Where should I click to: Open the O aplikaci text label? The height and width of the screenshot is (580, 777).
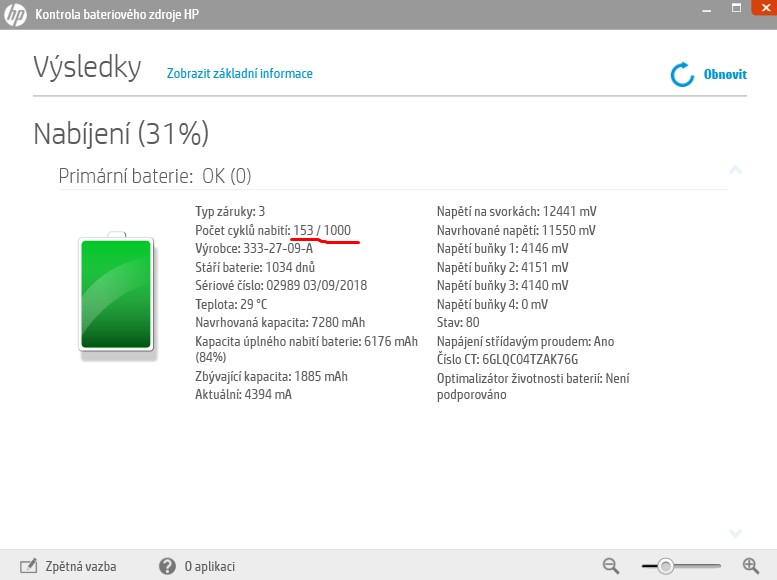pos(209,566)
